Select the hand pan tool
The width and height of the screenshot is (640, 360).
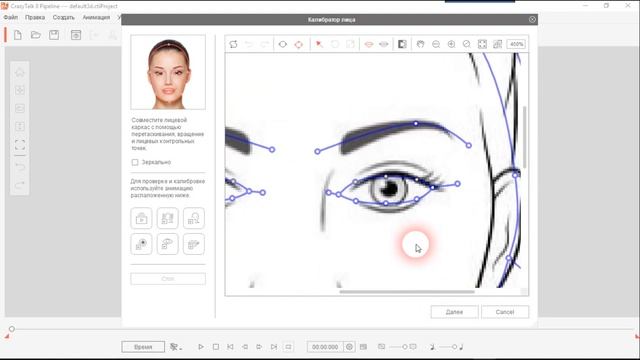(x=420, y=44)
